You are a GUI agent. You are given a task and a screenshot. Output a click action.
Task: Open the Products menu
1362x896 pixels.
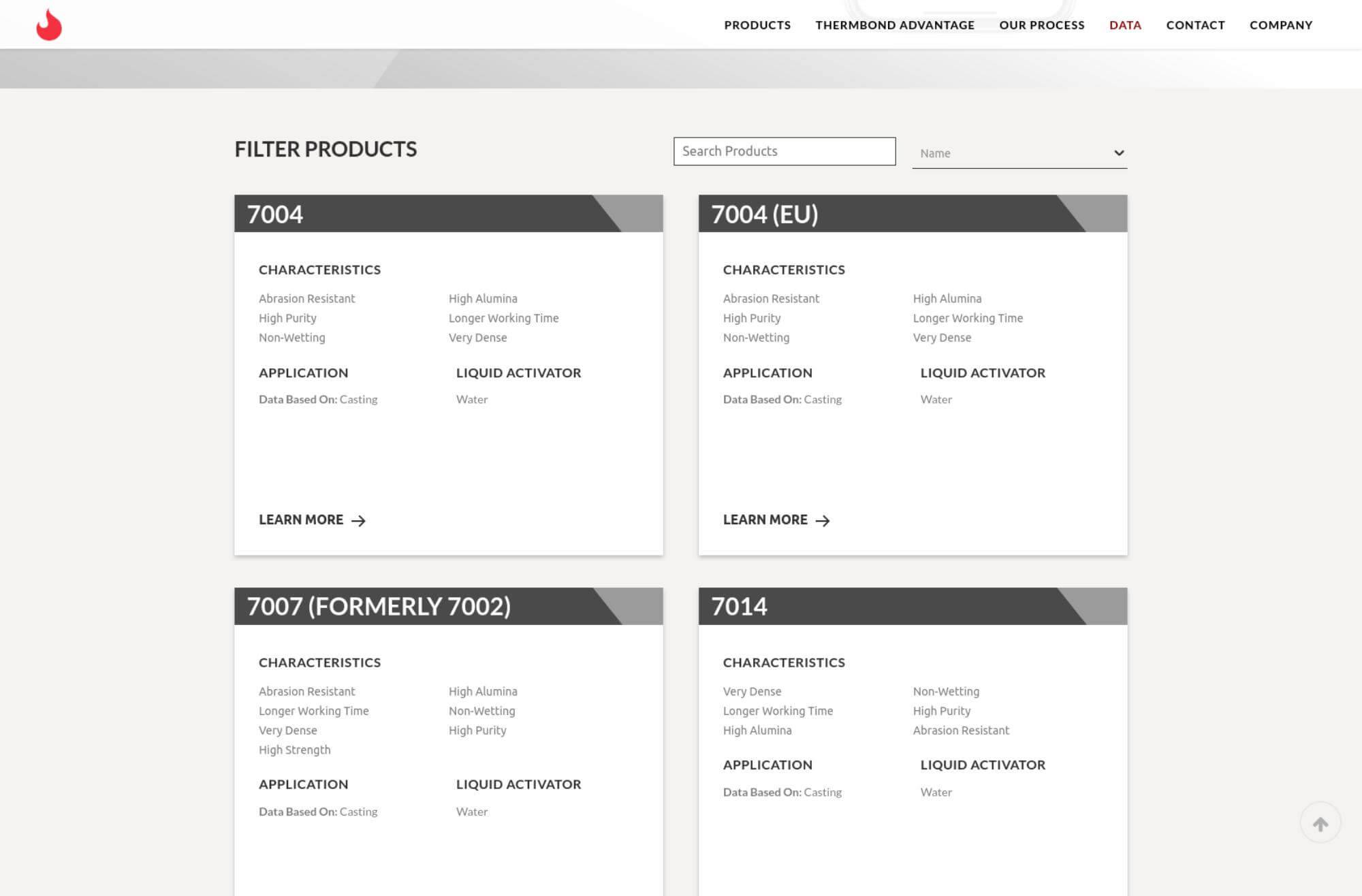point(757,25)
